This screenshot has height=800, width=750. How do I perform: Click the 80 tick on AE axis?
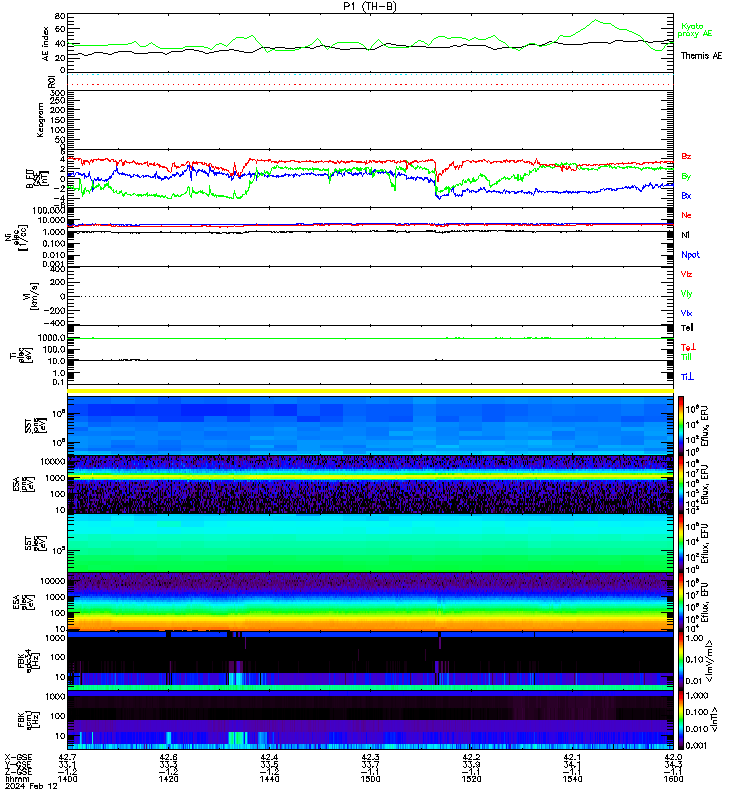[60, 16]
